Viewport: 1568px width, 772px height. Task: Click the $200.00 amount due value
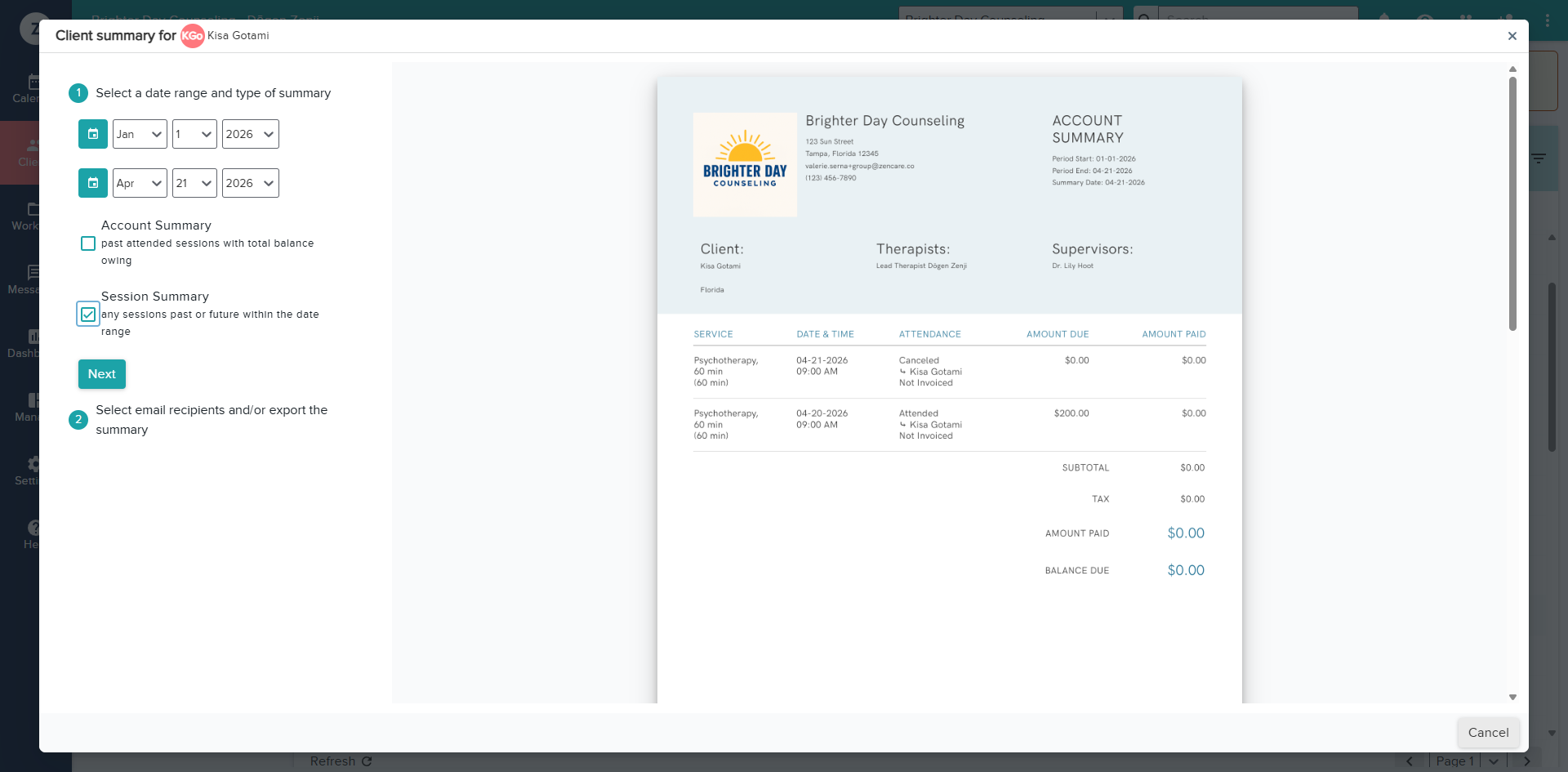pos(1071,413)
